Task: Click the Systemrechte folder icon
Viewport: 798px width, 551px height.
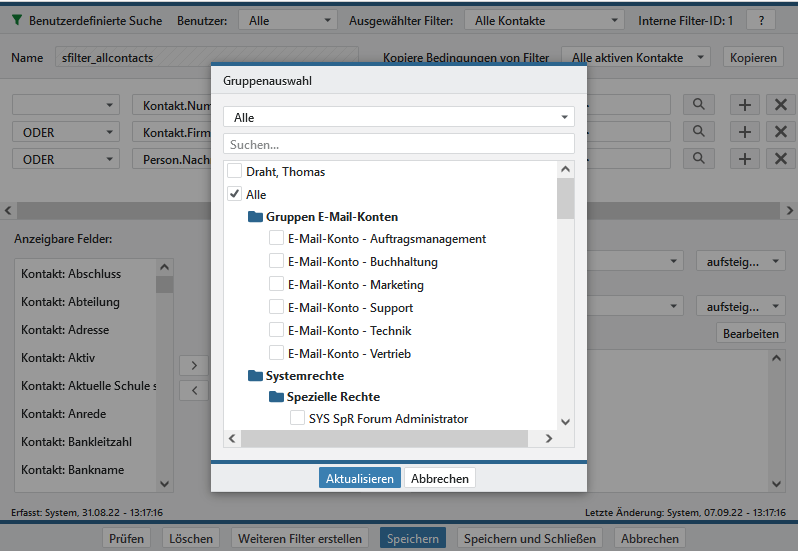Action: click(255, 376)
